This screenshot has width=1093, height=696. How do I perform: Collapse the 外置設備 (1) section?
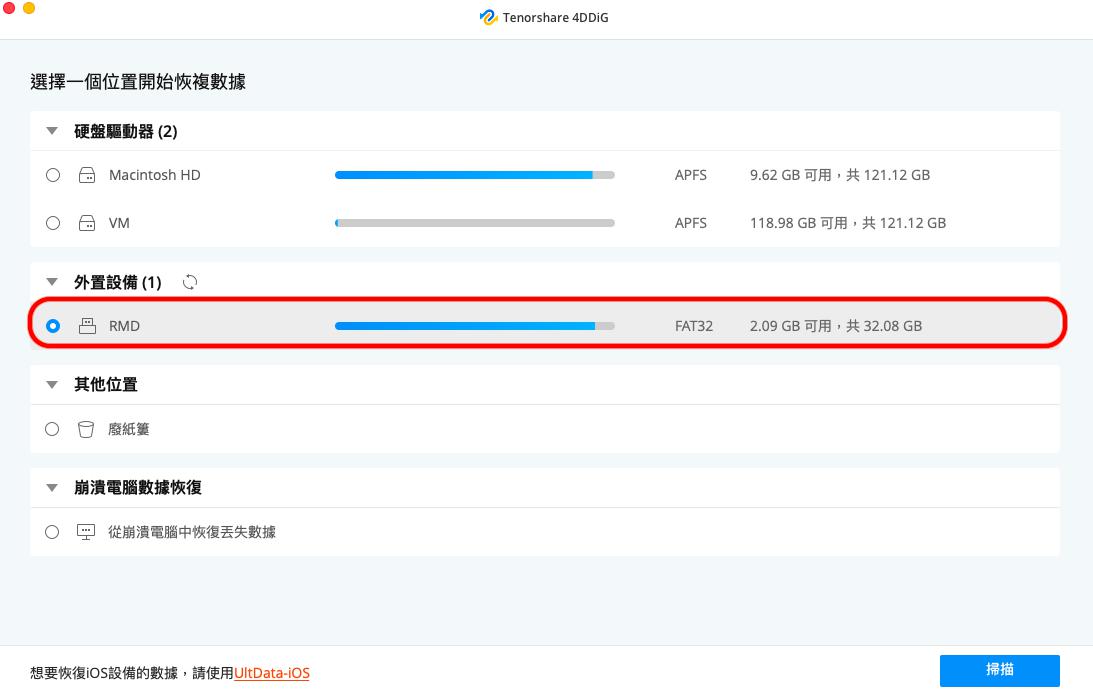click(52, 282)
